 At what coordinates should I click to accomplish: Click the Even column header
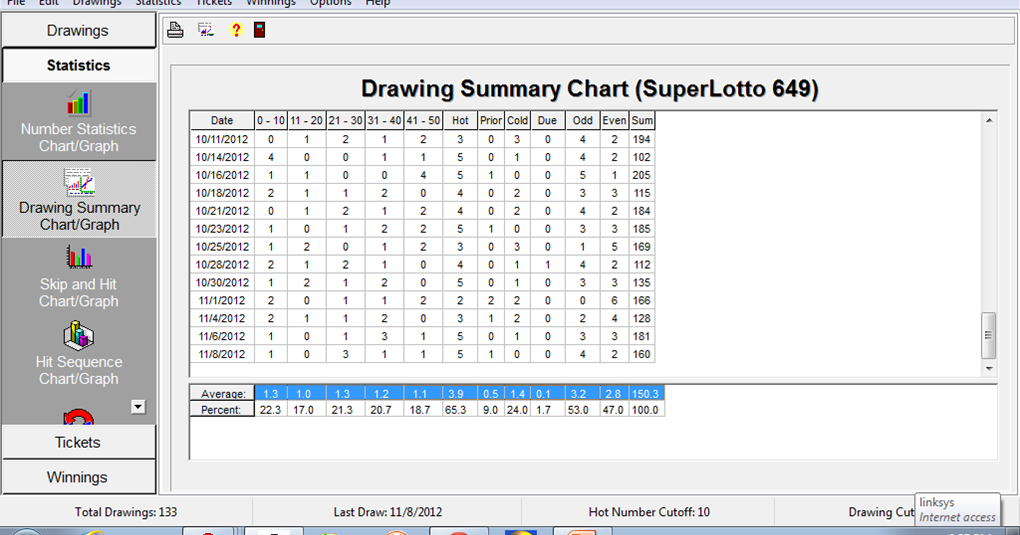coord(614,120)
